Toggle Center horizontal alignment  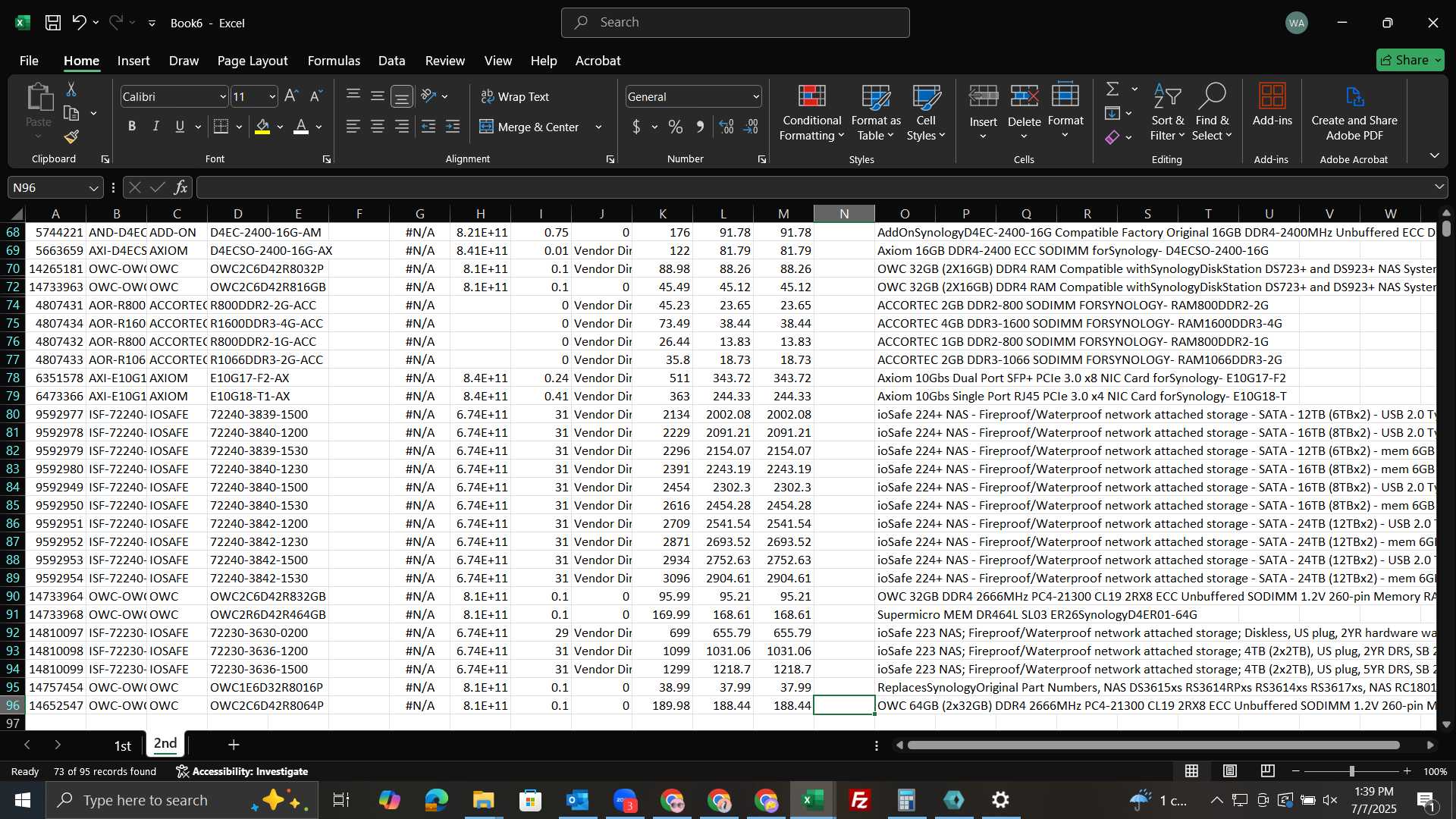coord(378,127)
